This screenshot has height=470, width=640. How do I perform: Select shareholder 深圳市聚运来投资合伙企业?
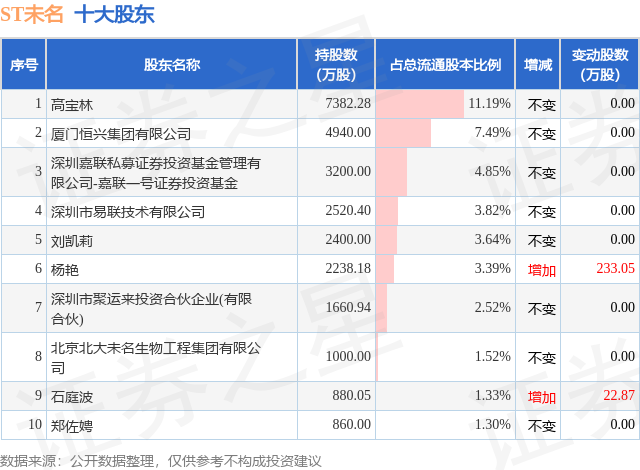coord(151,308)
